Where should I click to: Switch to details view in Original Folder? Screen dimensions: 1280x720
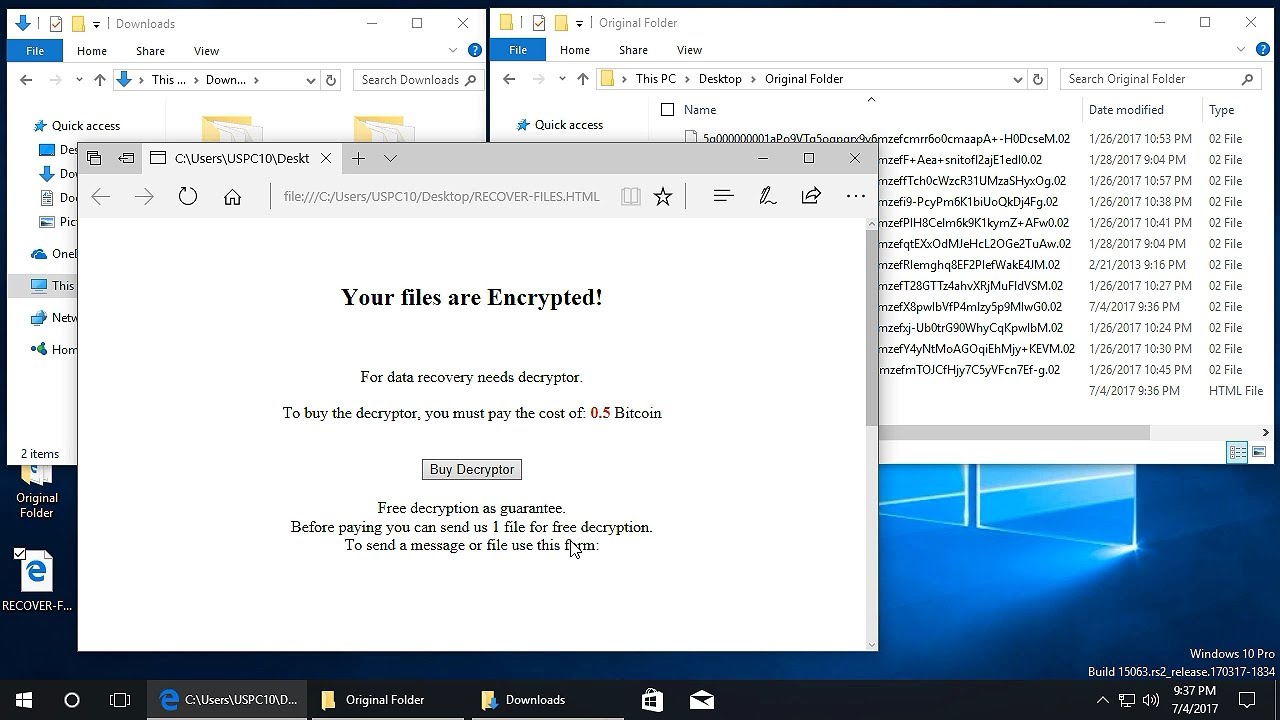[1238, 453]
